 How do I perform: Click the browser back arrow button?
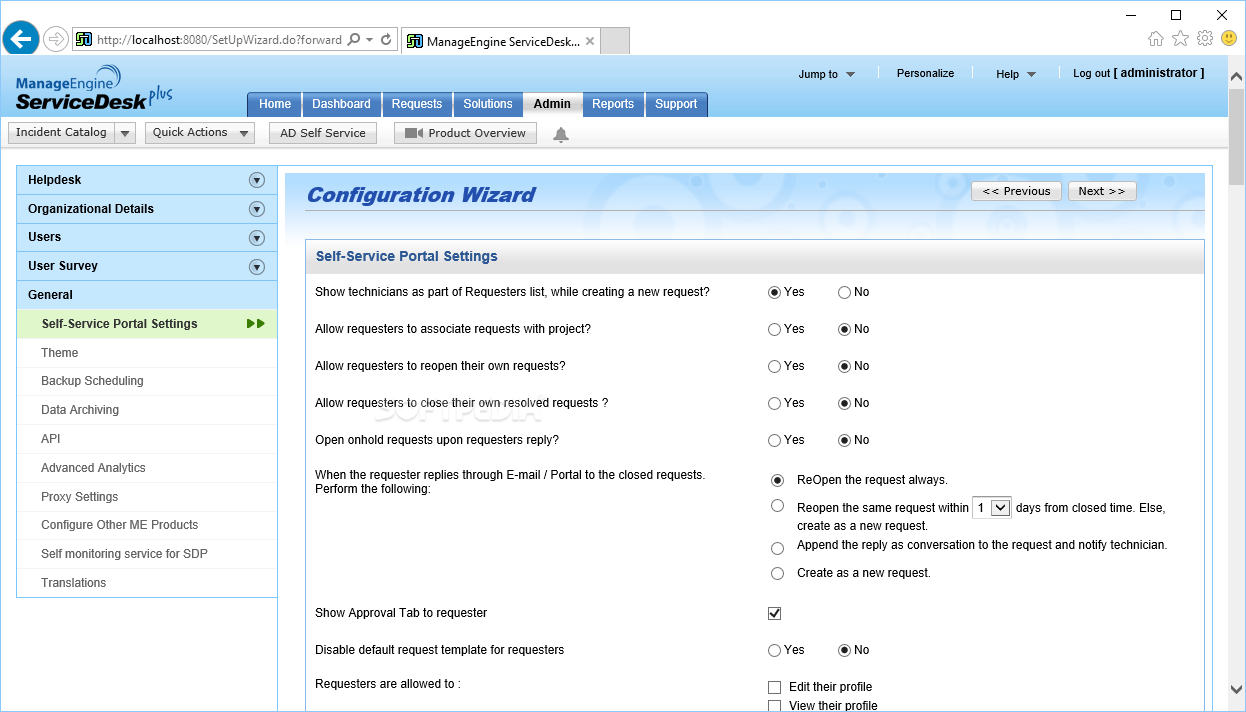tap(21, 40)
